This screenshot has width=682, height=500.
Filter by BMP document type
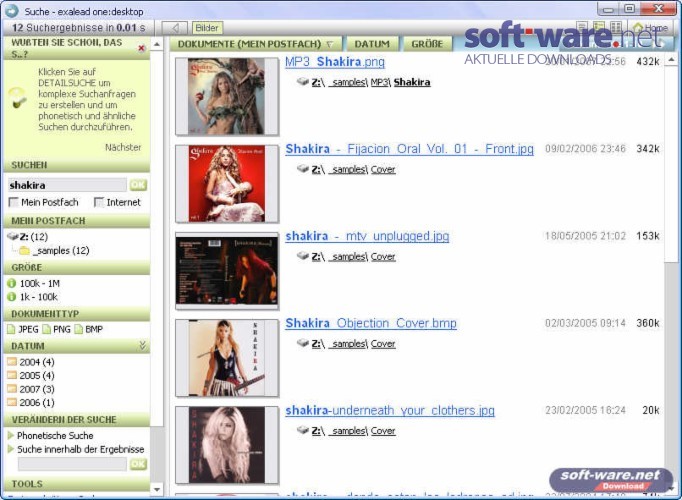[x=89, y=330]
